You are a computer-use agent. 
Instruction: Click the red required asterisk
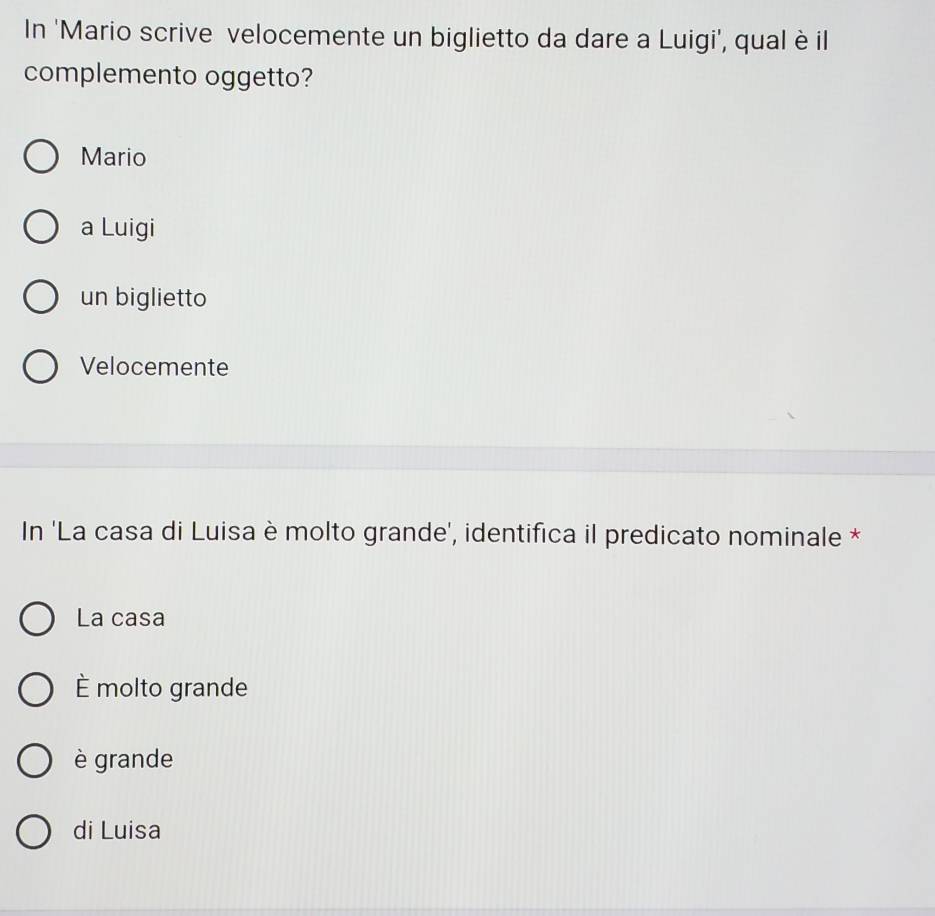click(x=855, y=534)
